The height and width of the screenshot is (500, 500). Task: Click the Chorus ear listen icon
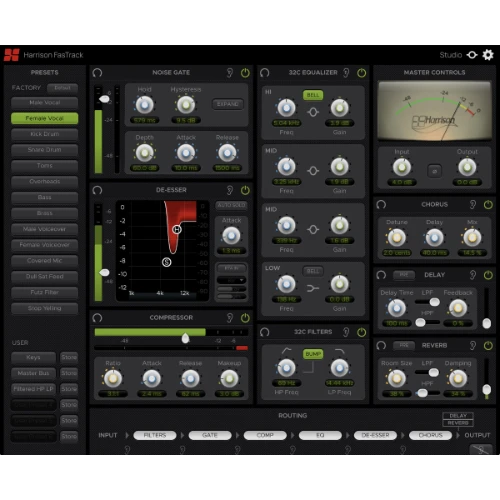click(473, 205)
